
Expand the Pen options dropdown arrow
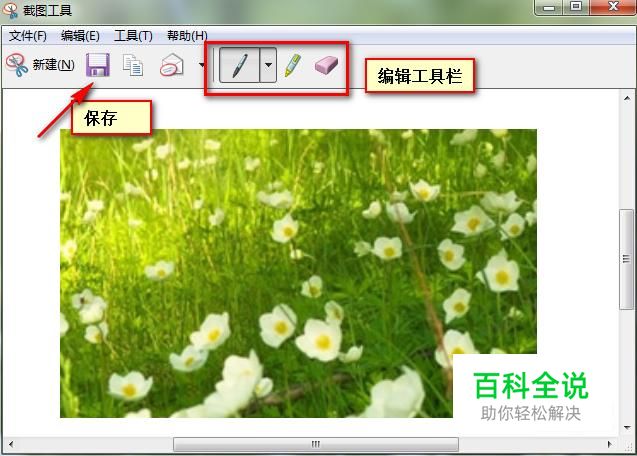(x=268, y=65)
